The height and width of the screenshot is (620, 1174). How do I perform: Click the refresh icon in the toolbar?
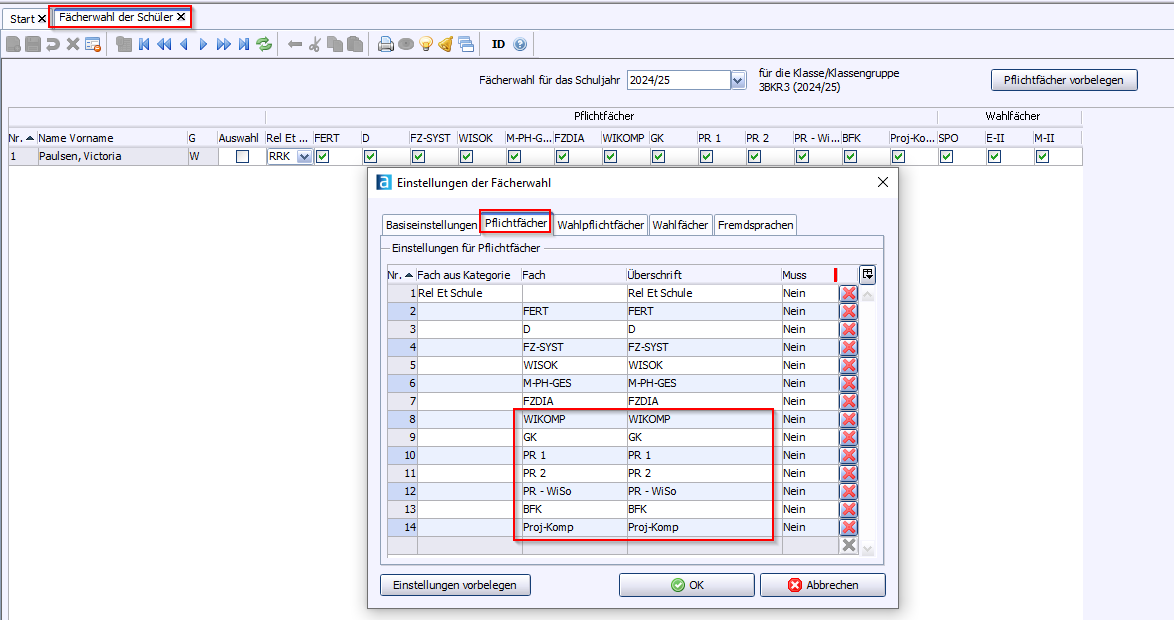264,44
